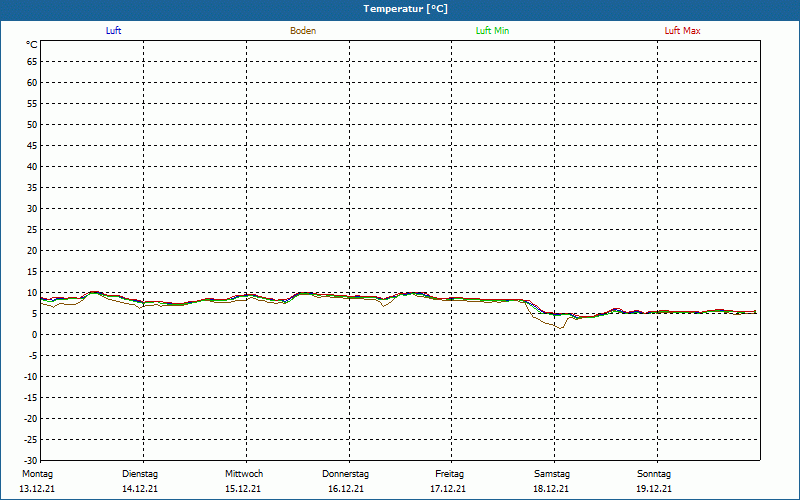Click the Mittwoch day label

click(x=244, y=474)
